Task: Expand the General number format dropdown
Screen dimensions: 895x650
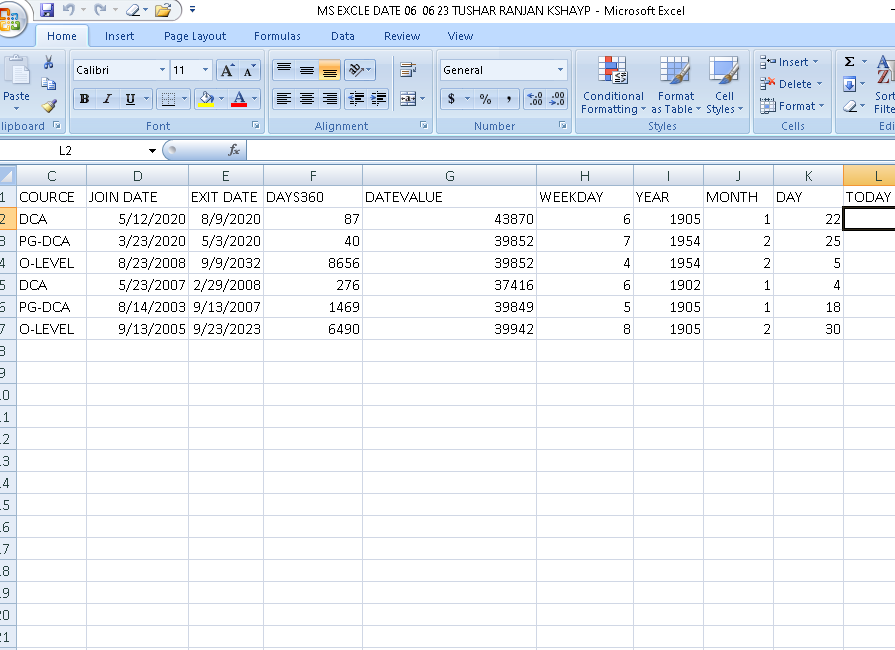Action: tap(560, 70)
